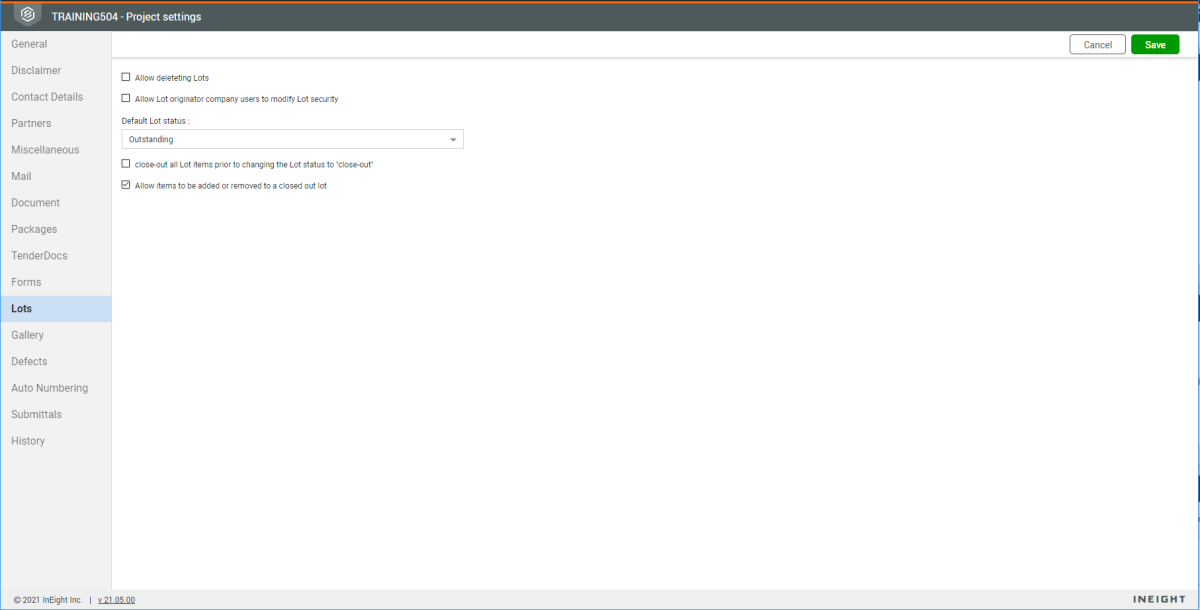Image resolution: width=1200 pixels, height=610 pixels.
Task: Open the v 21.05.00 version link
Action: pyautogui.click(x=116, y=600)
